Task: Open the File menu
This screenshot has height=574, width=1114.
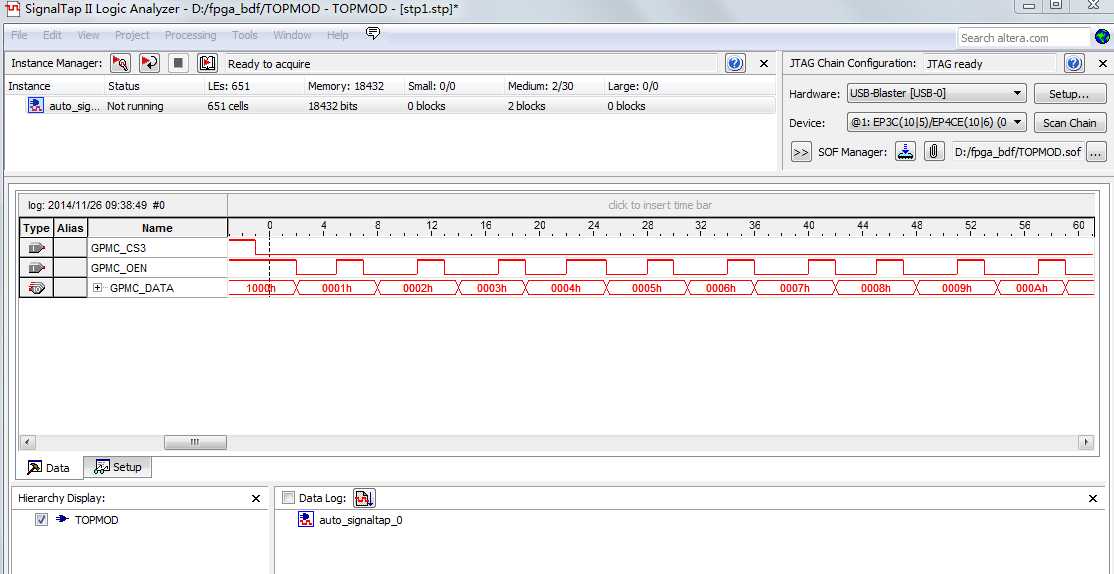Action: click(x=19, y=35)
